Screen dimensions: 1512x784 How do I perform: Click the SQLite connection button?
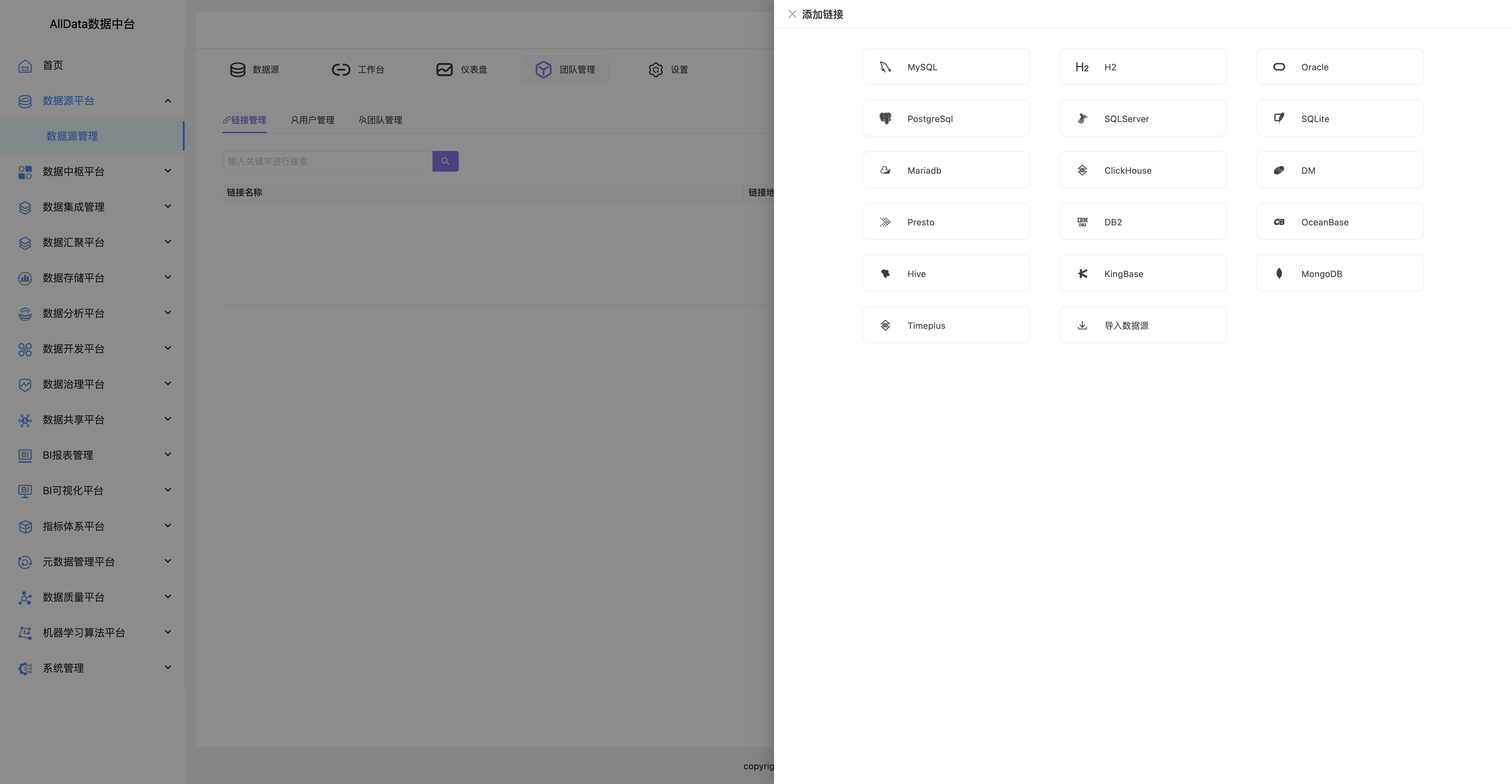pos(1339,118)
